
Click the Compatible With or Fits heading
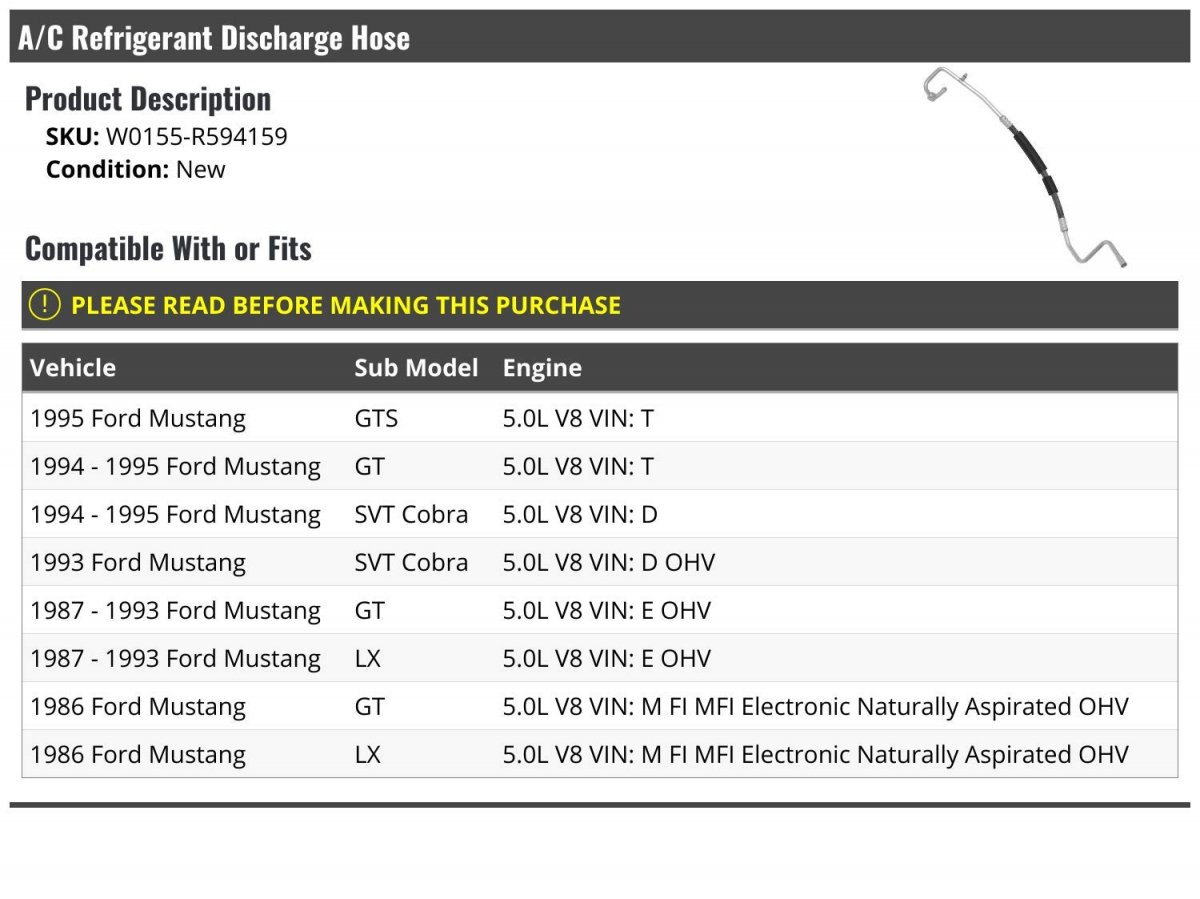coord(168,248)
